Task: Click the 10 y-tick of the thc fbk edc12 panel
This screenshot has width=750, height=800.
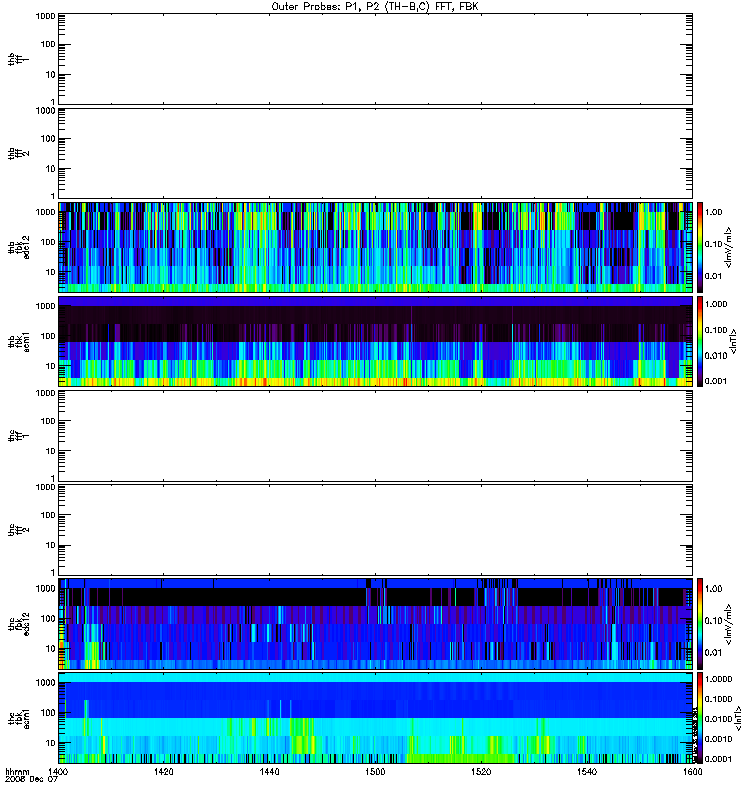Action: pyautogui.click(x=51, y=649)
